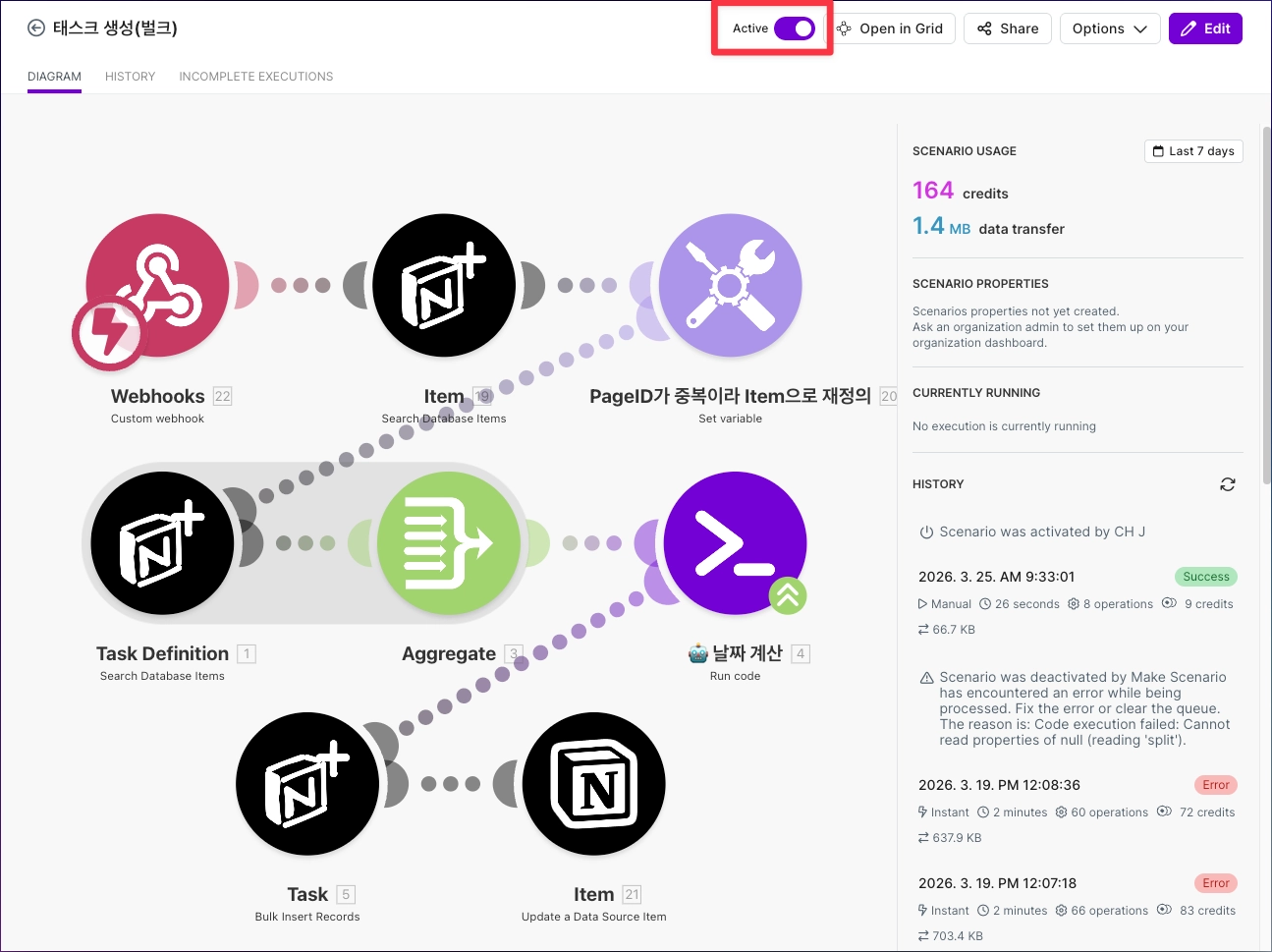The width and height of the screenshot is (1272, 952).
Task: Refresh the scenario history list
Action: click(x=1228, y=484)
